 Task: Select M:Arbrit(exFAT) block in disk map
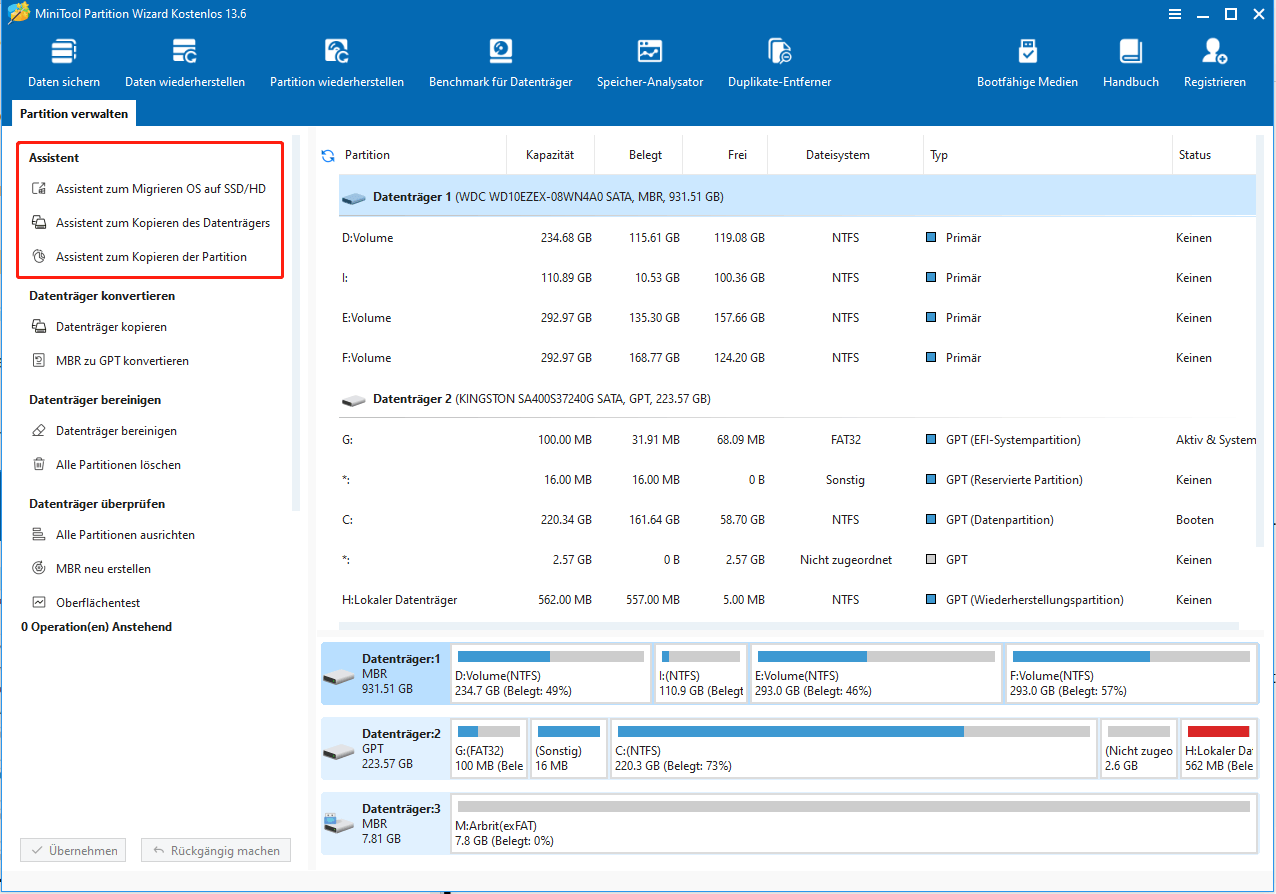(x=854, y=823)
